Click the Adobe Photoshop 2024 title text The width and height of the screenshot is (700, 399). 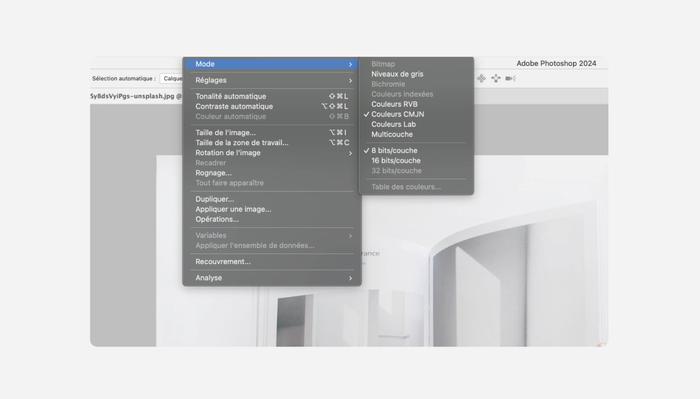tap(556, 63)
